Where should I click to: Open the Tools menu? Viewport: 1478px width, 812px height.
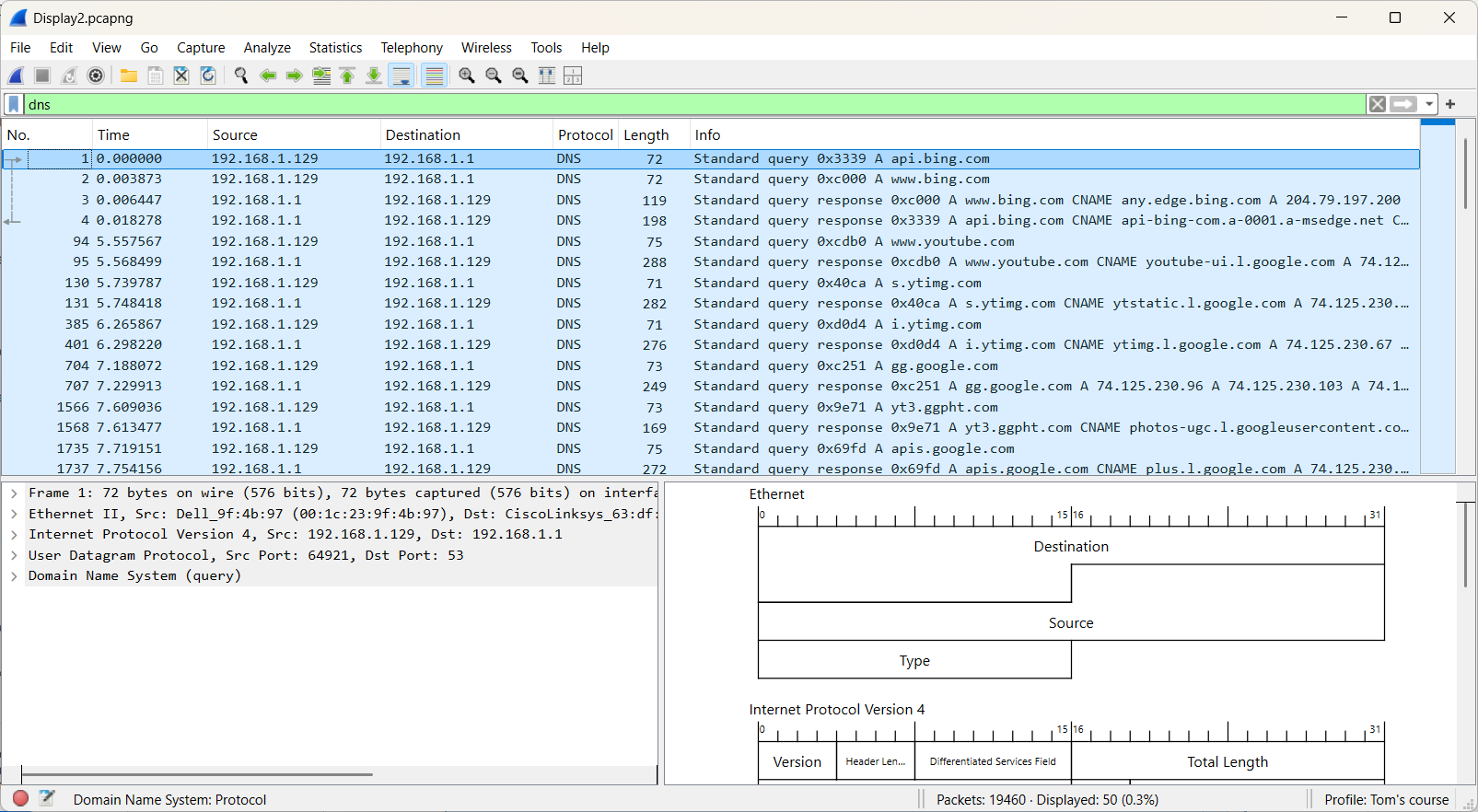tap(546, 48)
